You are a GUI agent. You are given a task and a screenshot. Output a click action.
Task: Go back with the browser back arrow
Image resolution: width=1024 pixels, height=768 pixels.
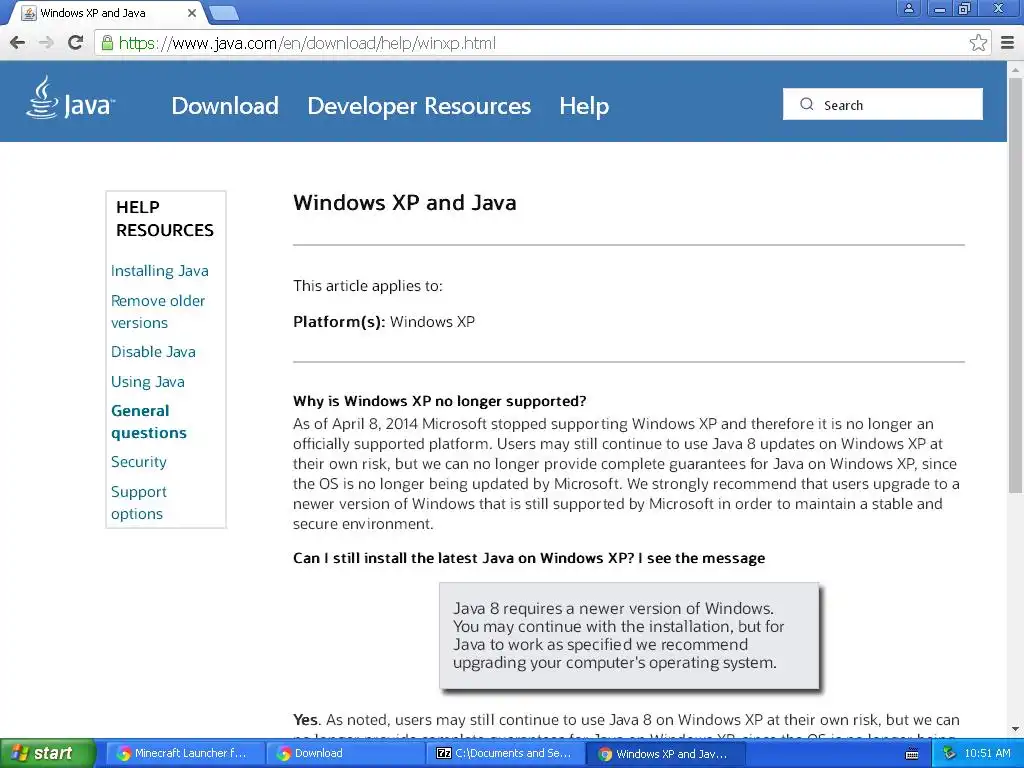coord(18,43)
